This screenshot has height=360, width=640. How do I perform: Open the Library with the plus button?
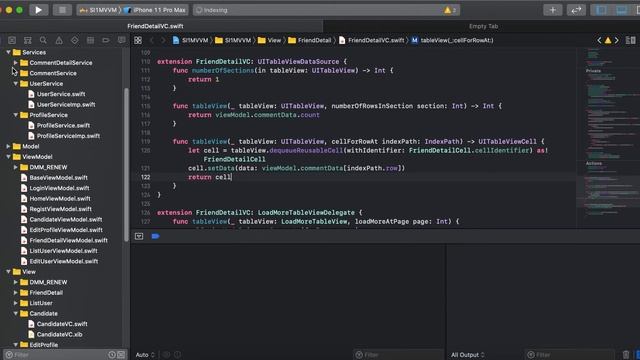coord(552,10)
